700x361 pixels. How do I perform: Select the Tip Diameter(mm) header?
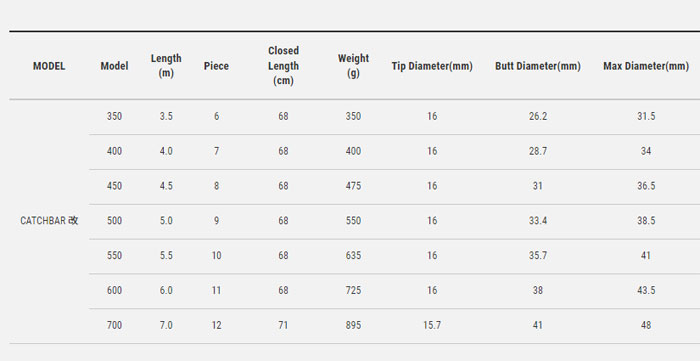coord(432,66)
